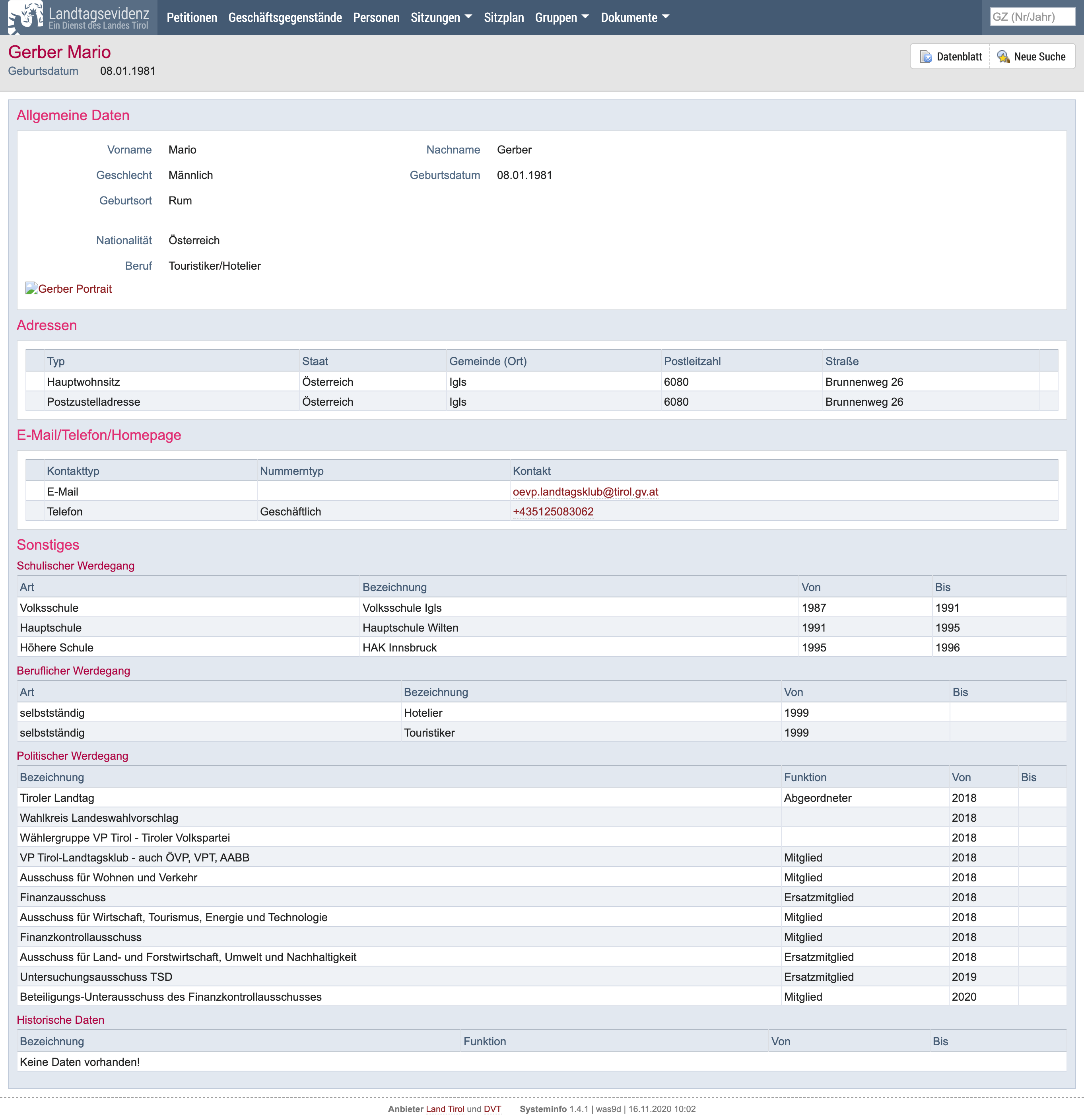
Task: Open the oevp.landtagsklub@tirol.gv.at email link
Action: click(x=585, y=492)
